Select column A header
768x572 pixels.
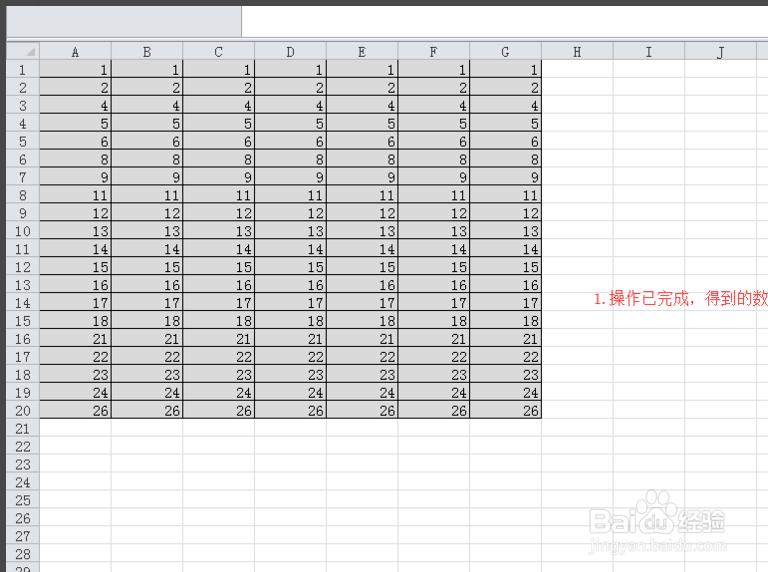pyautogui.click(x=75, y=51)
